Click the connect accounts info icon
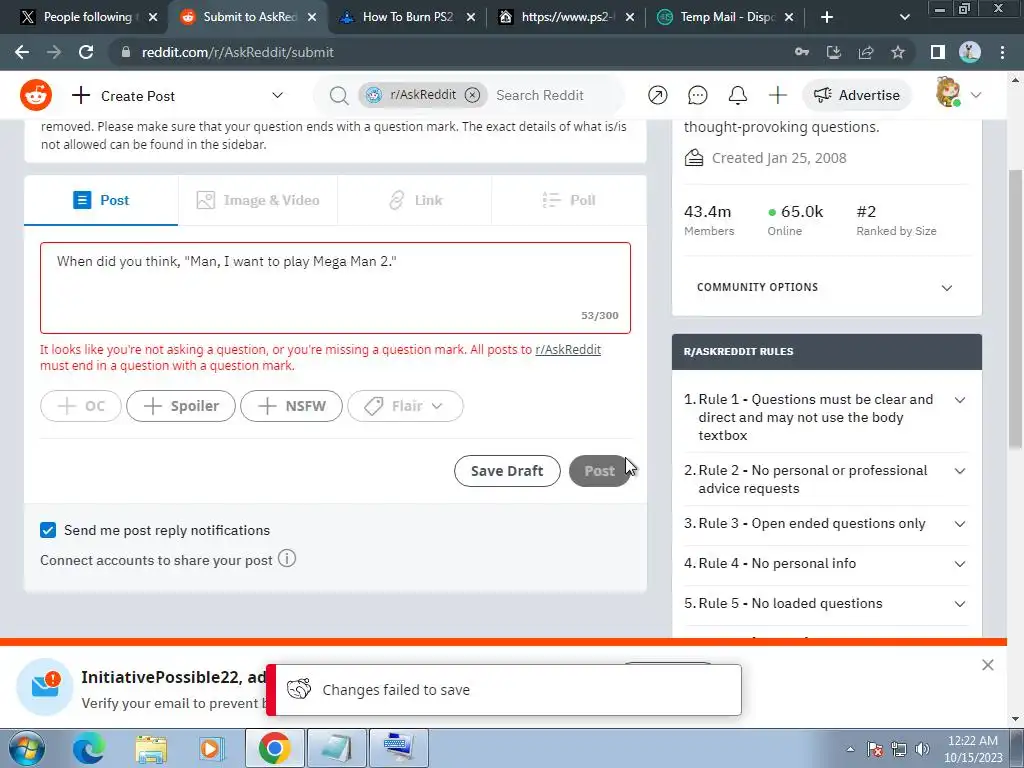The image size is (1024, 768). 287,559
